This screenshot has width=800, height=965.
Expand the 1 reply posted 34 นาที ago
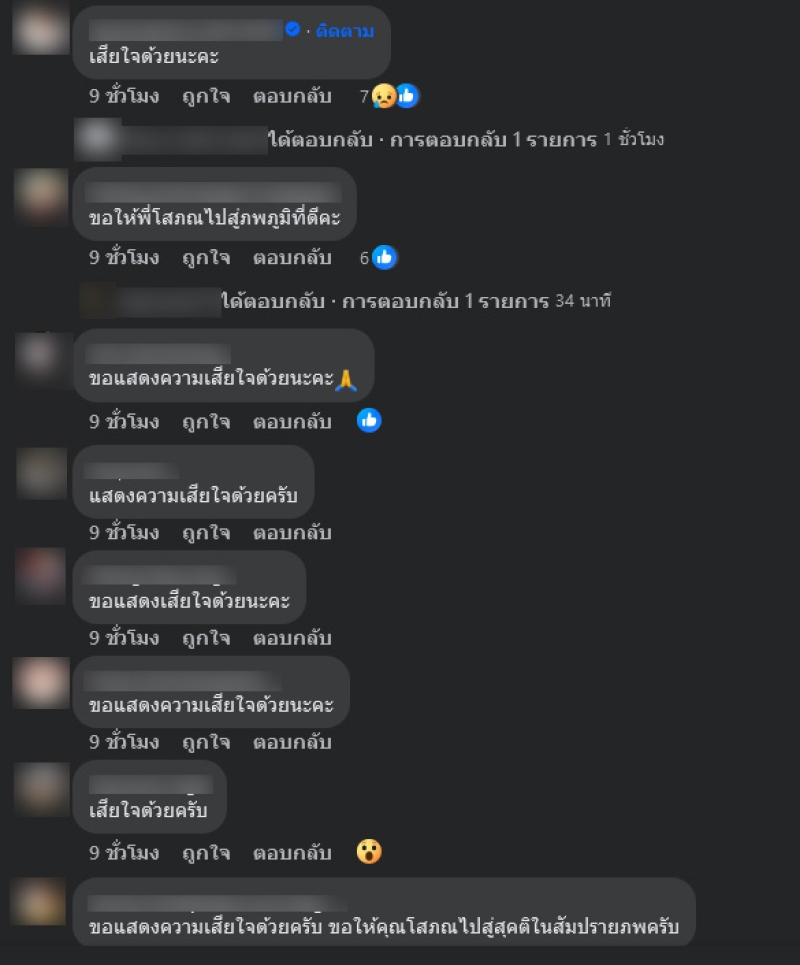click(415, 301)
